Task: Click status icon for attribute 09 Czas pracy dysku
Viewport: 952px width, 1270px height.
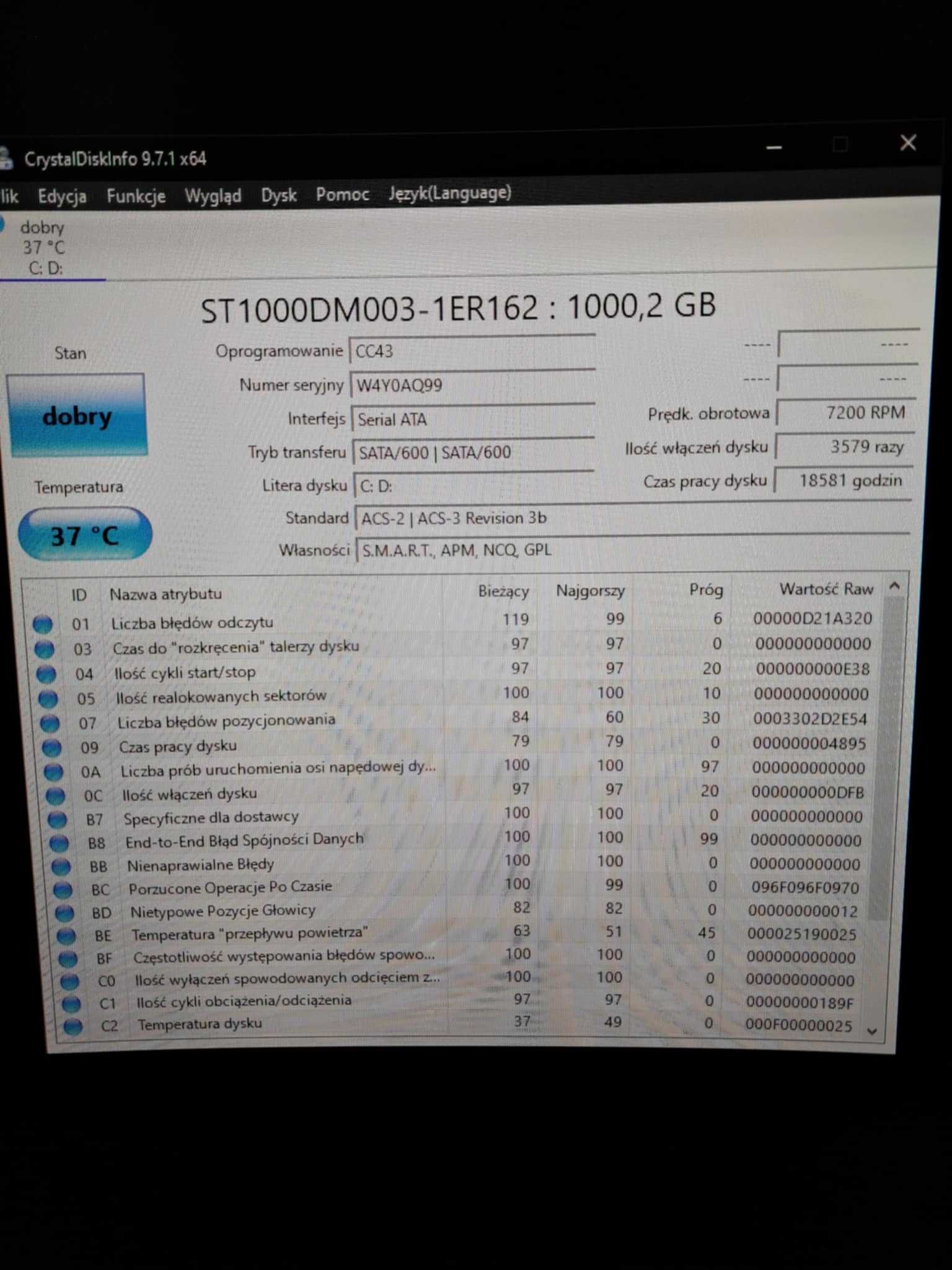Action: coord(52,748)
